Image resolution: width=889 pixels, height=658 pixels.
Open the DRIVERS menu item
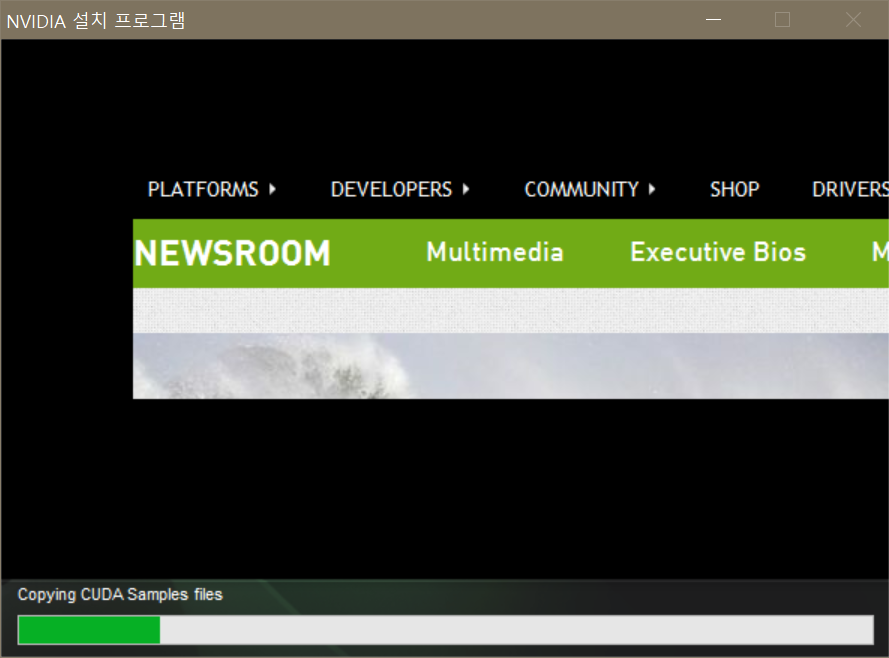850,189
